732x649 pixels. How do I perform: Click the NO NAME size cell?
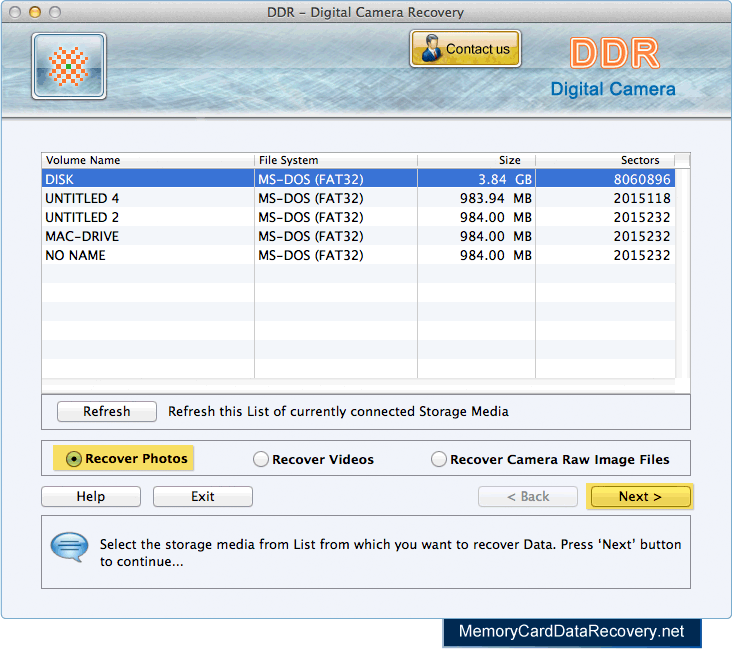(x=476, y=255)
